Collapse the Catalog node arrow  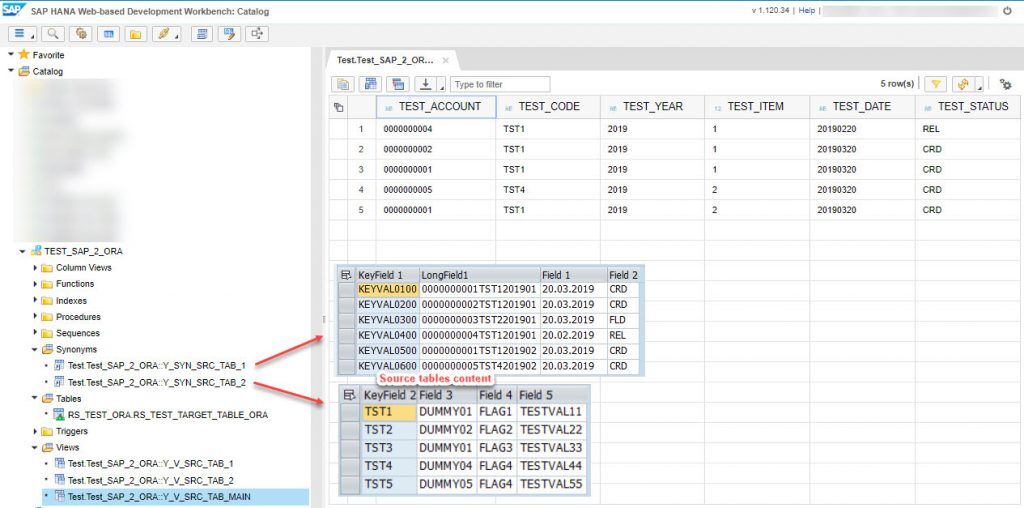(x=11, y=71)
